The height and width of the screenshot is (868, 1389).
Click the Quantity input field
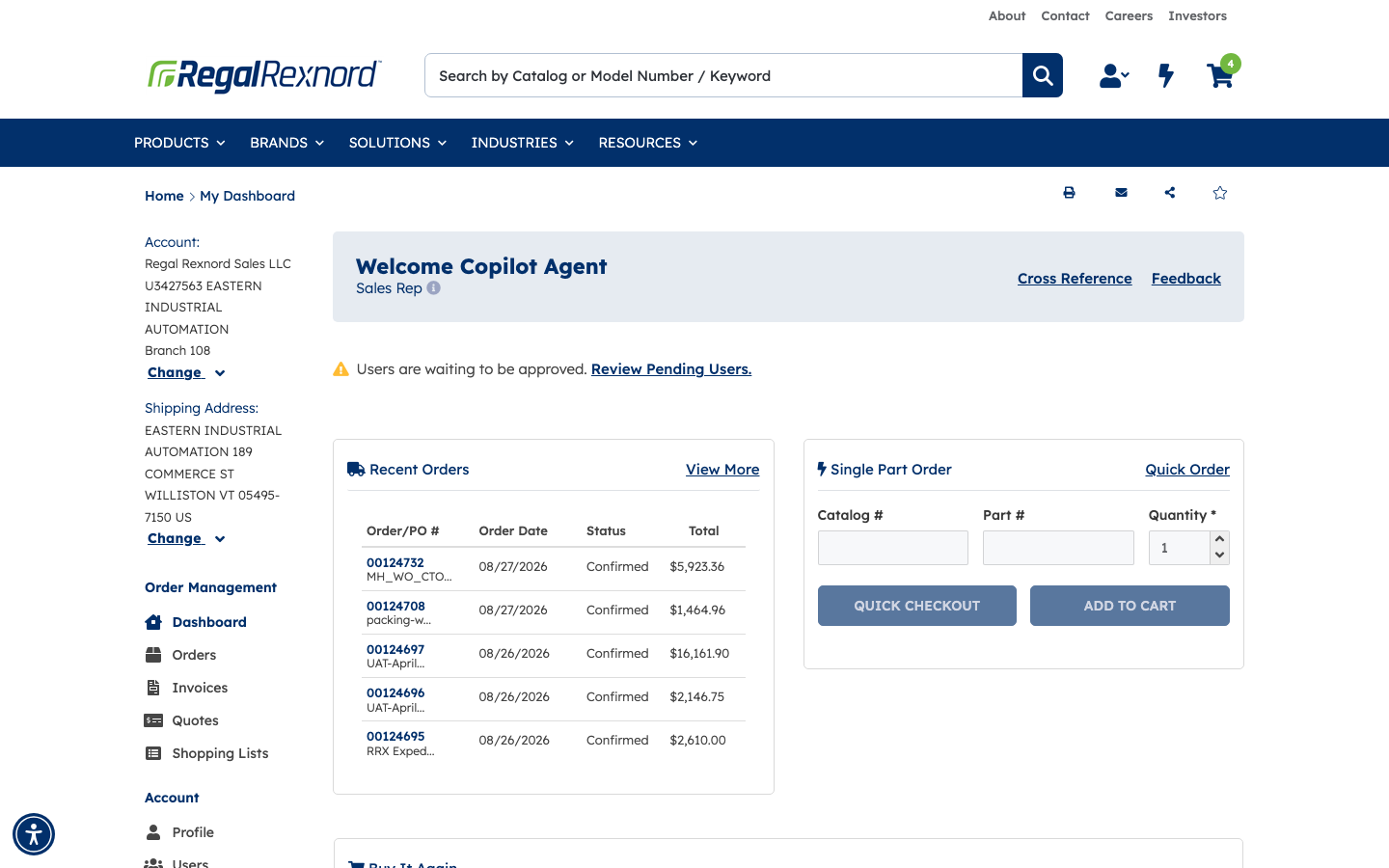coord(1180,548)
